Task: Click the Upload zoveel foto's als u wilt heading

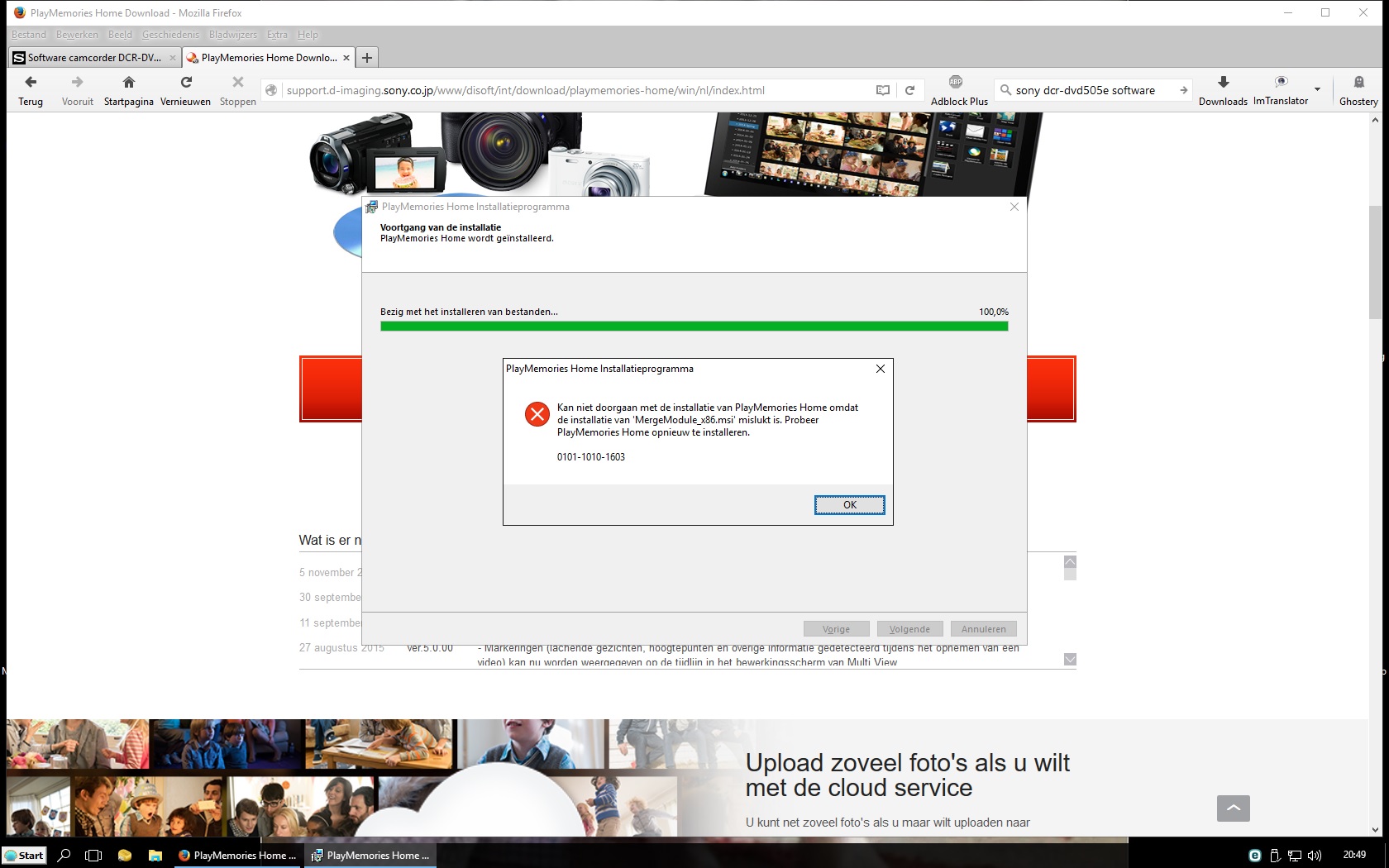Action: tap(908, 775)
